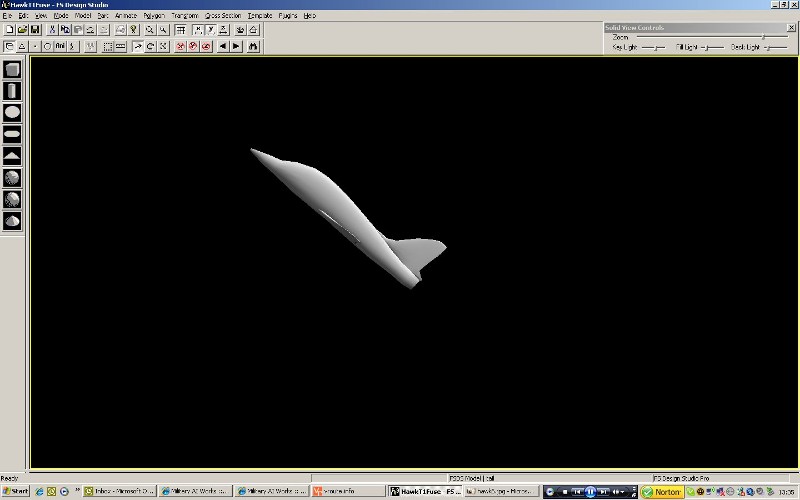Open the Transform menu
Image resolution: width=800 pixels, height=500 pixels.
pos(185,16)
